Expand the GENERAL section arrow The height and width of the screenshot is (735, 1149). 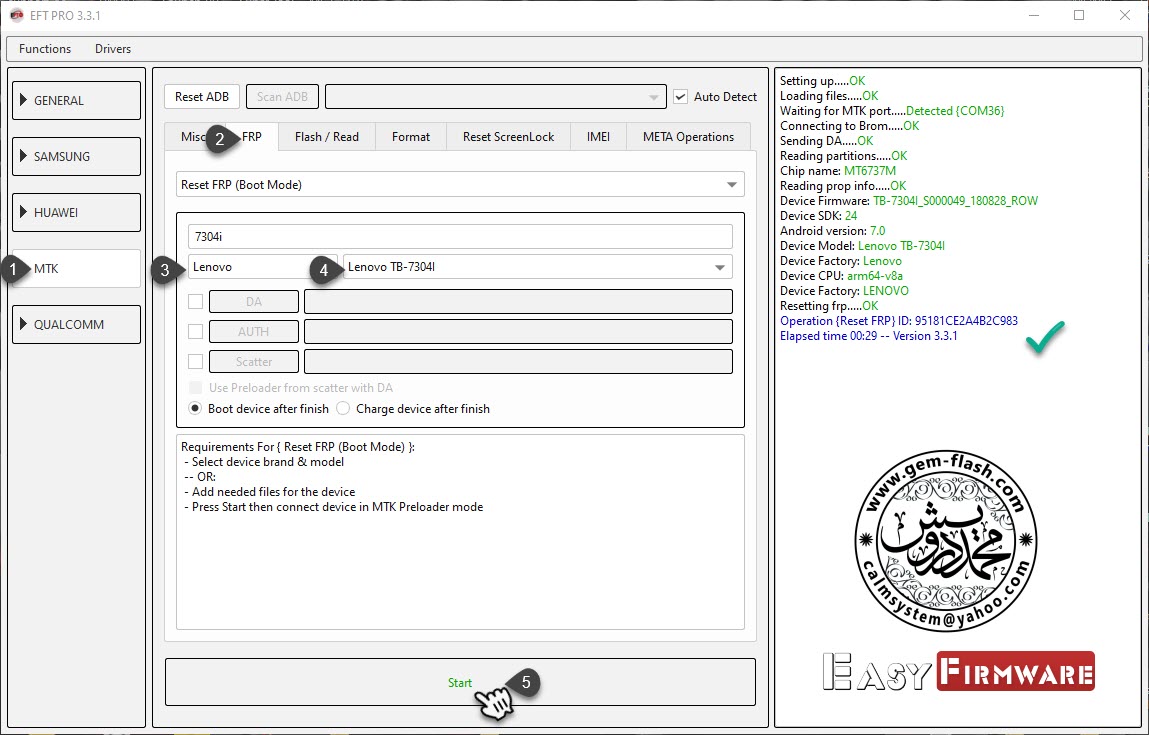click(x=23, y=100)
